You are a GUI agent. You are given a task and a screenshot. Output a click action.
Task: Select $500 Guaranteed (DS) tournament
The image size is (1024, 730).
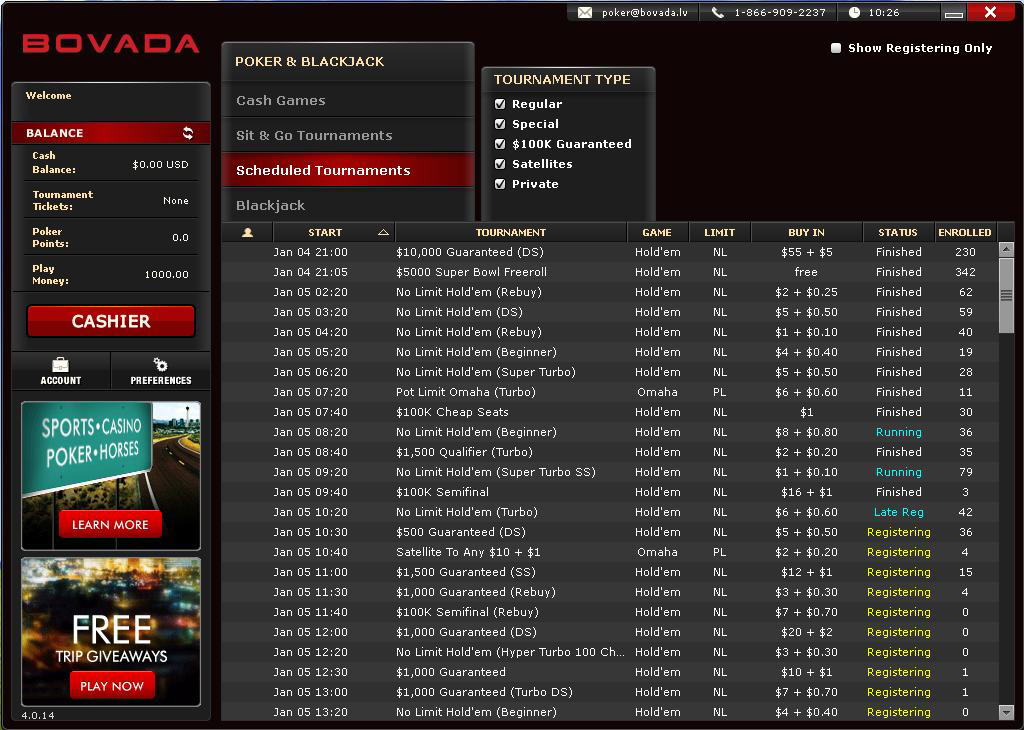pos(609,532)
